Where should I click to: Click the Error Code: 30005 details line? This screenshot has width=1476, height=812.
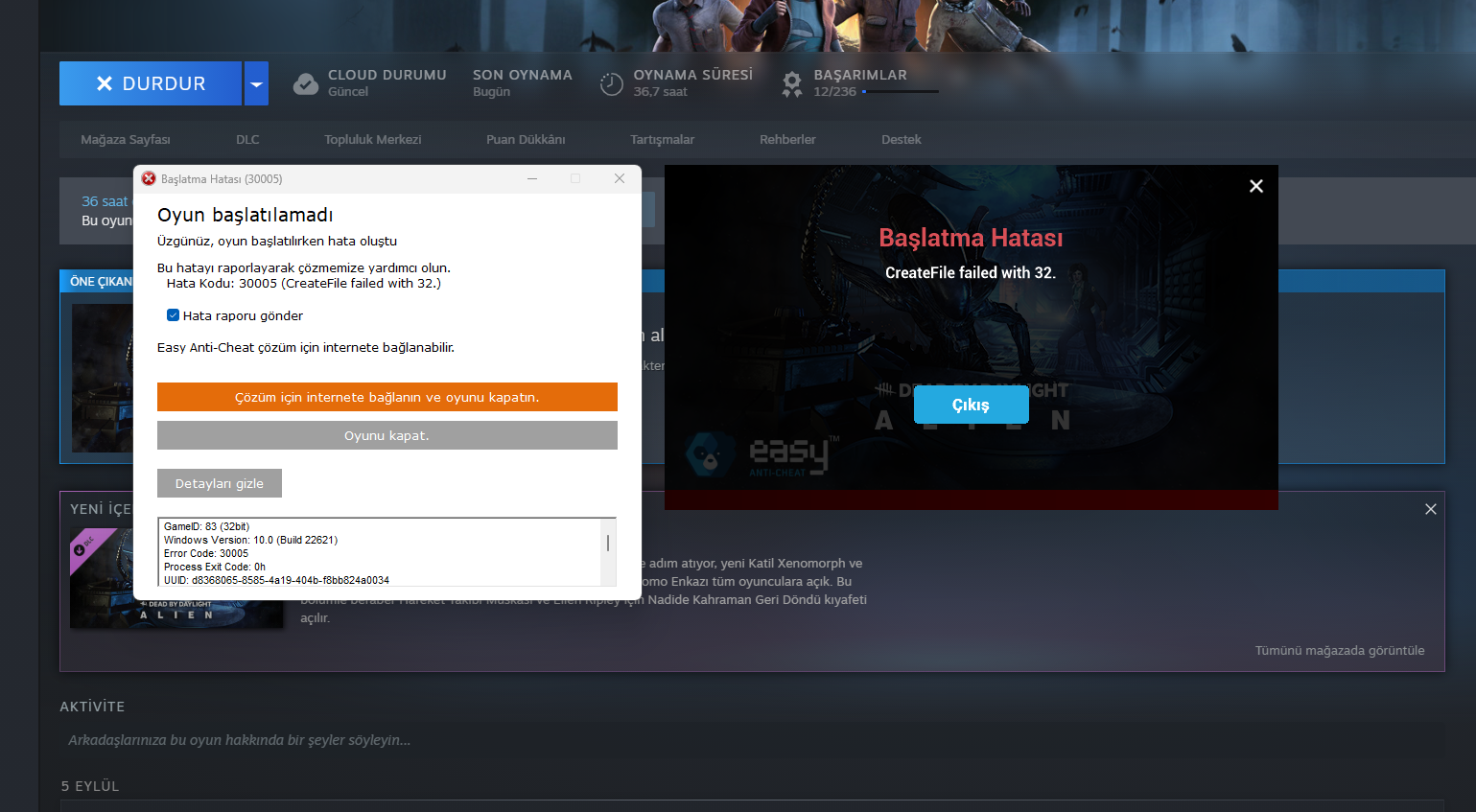[206, 553]
